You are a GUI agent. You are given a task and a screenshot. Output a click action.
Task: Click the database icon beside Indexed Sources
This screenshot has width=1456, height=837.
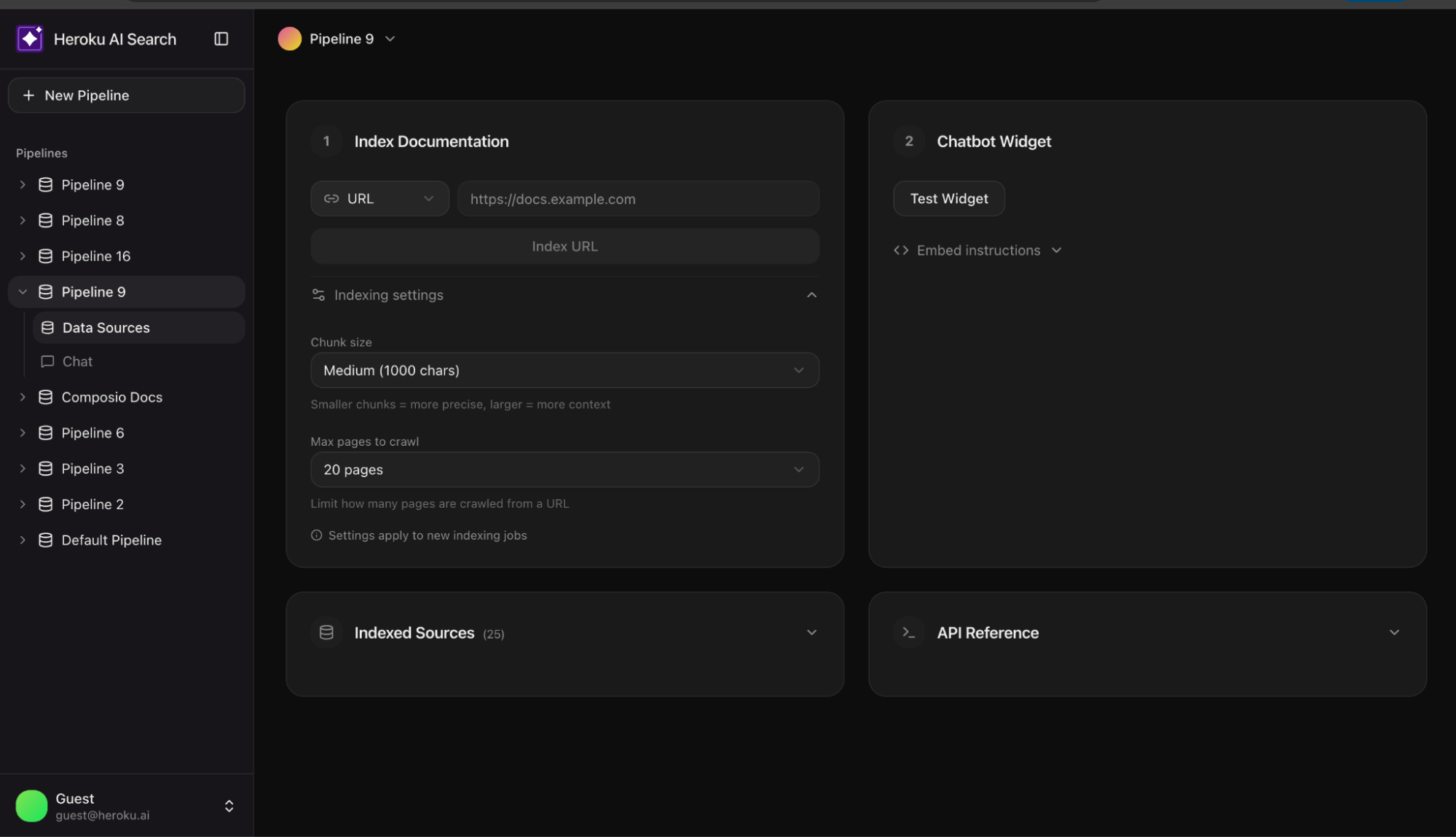[326, 632]
